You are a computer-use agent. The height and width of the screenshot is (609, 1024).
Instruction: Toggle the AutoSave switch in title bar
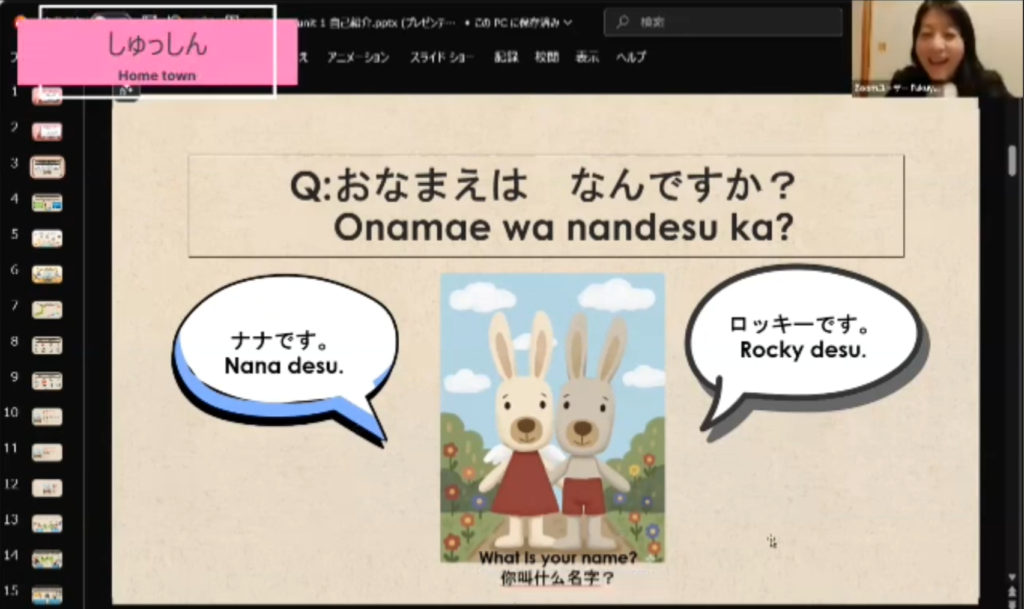click(110, 20)
